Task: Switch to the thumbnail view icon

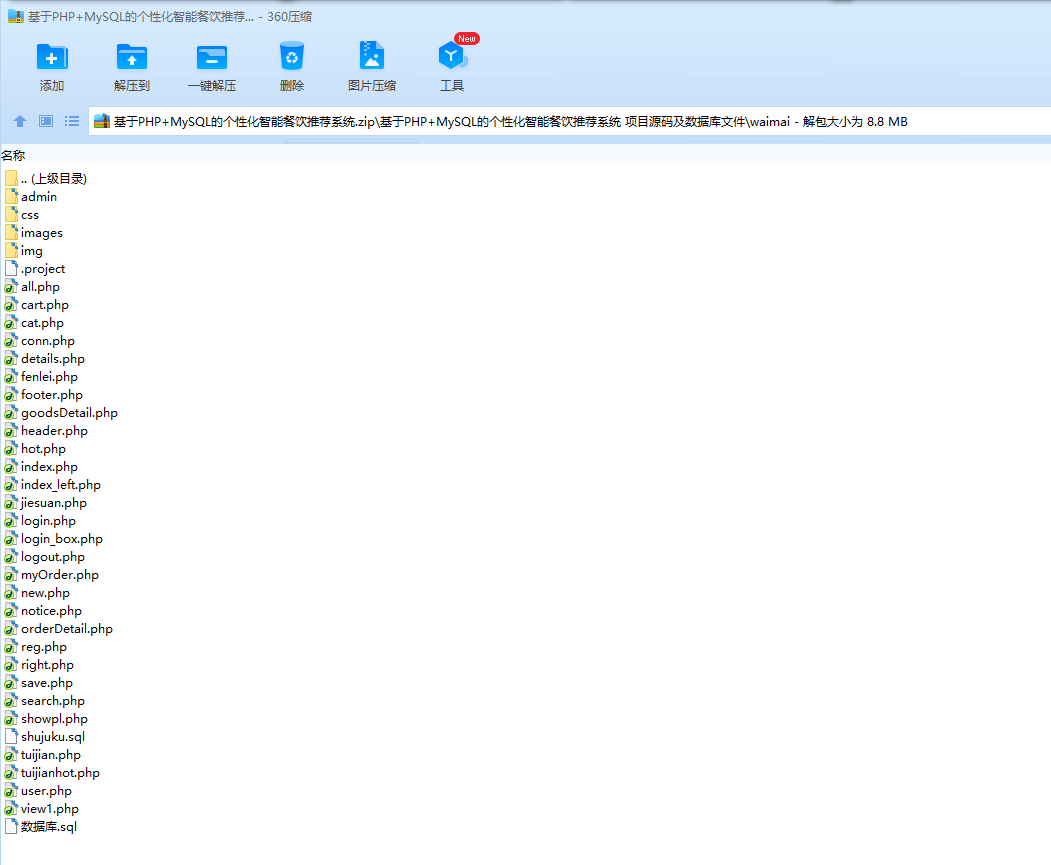Action: [x=46, y=121]
